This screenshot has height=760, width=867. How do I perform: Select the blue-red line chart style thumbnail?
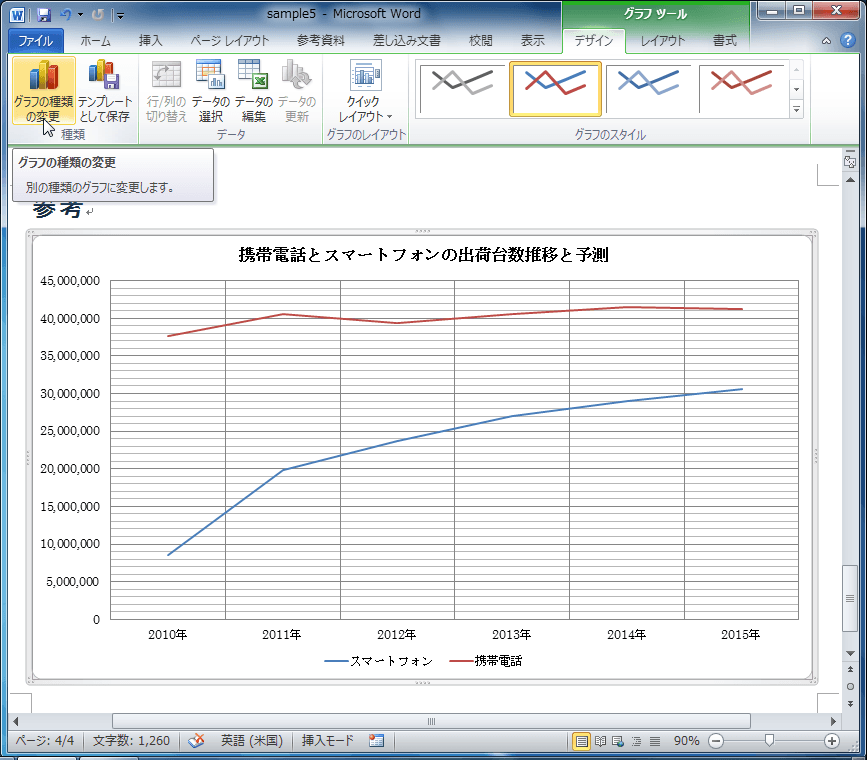[x=555, y=89]
